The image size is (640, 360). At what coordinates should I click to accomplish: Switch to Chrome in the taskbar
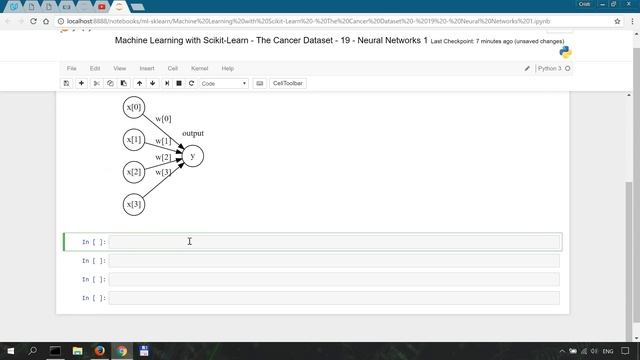pyautogui.click(x=122, y=351)
